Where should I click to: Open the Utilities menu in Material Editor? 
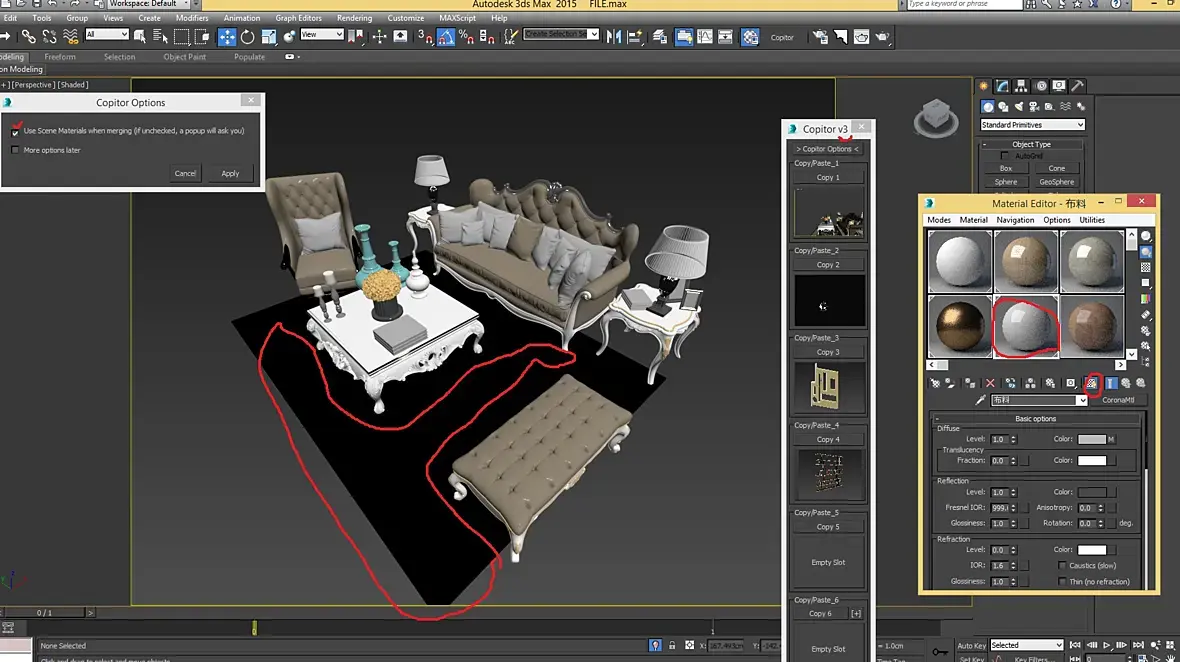point(1092,220)
